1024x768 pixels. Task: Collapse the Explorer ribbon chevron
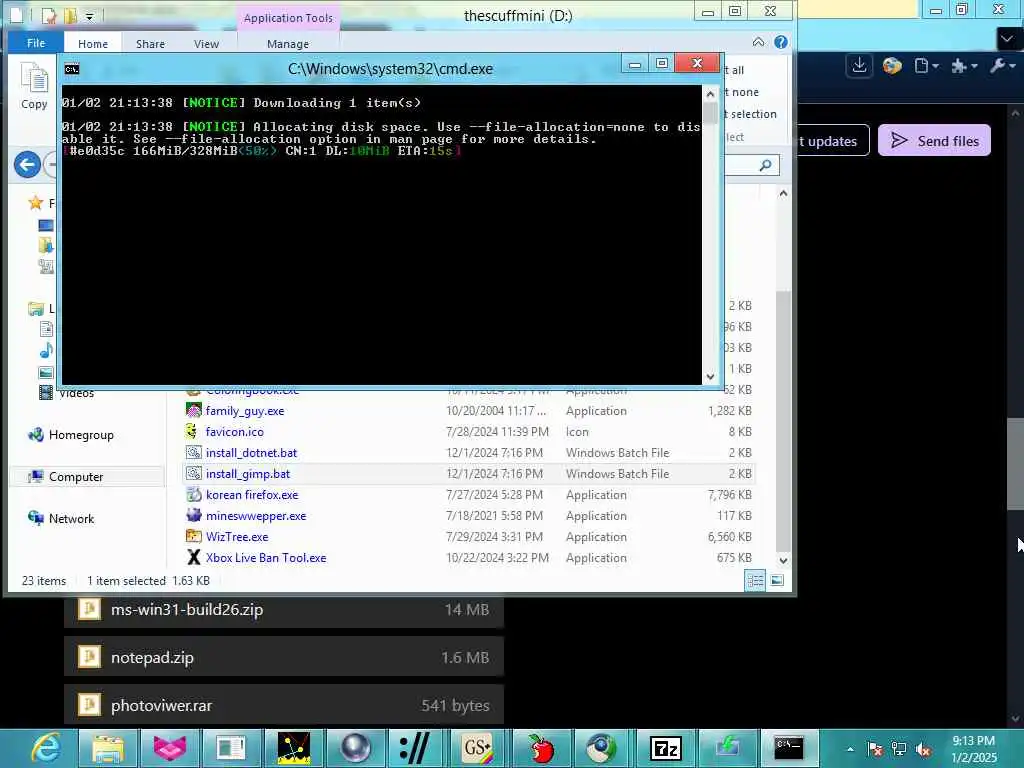click(x=758, y=42)
